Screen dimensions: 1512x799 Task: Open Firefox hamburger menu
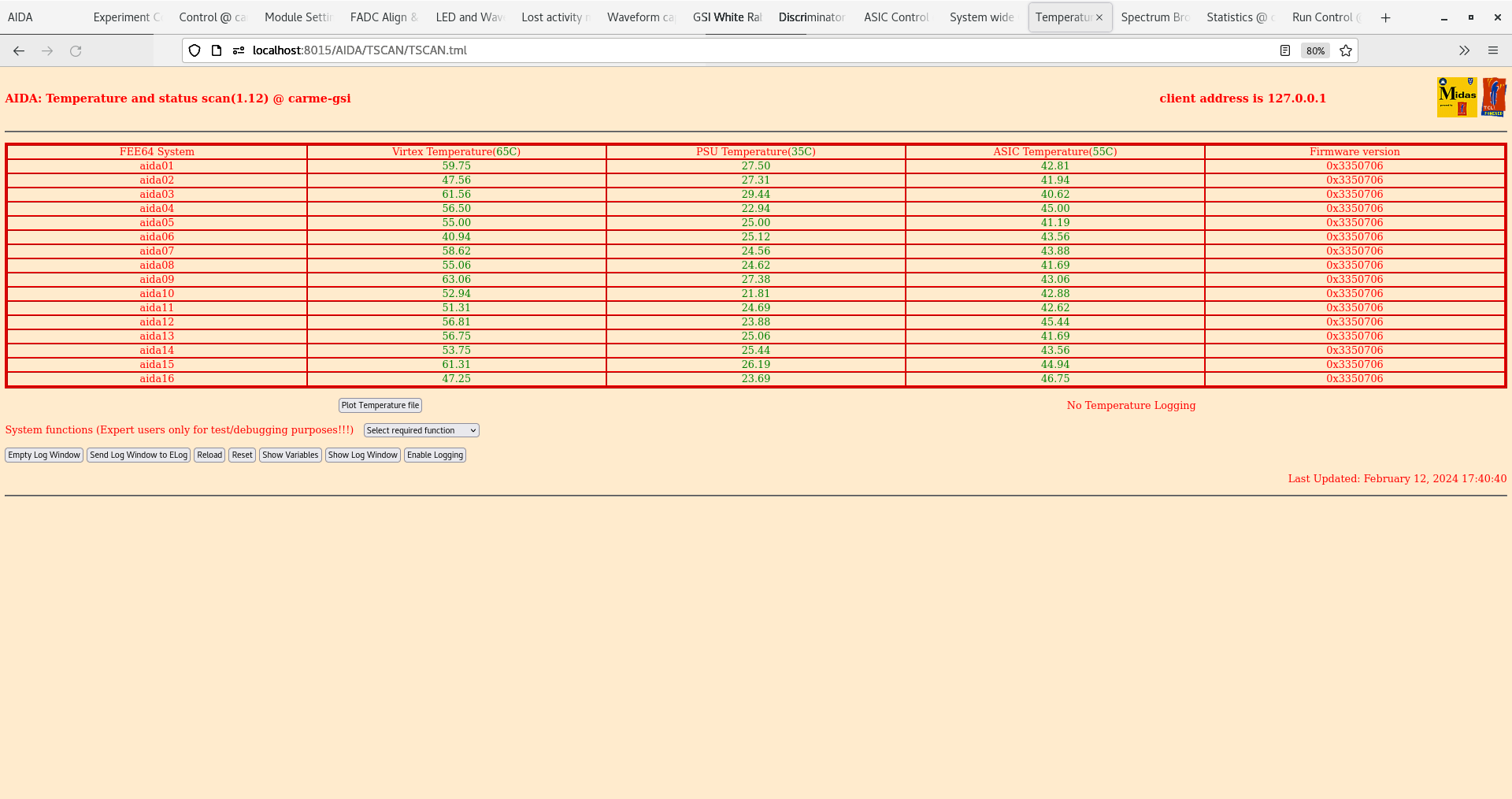click(1493, 50)
